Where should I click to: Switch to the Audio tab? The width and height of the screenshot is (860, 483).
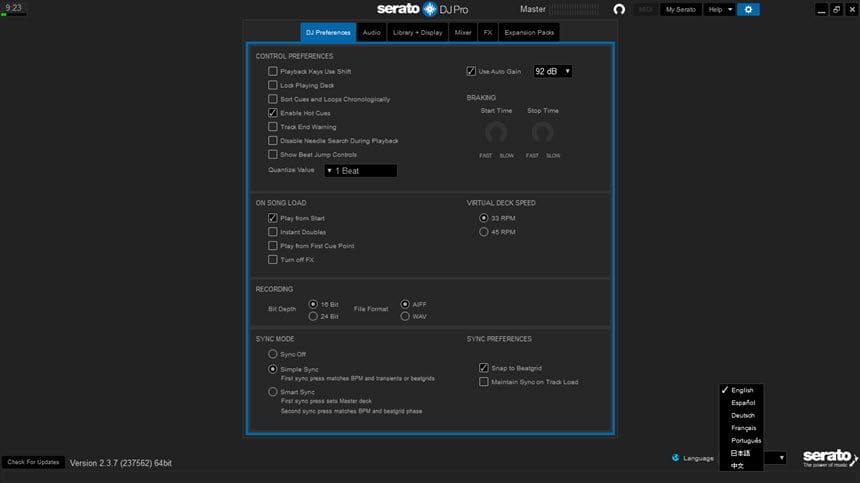371,32
